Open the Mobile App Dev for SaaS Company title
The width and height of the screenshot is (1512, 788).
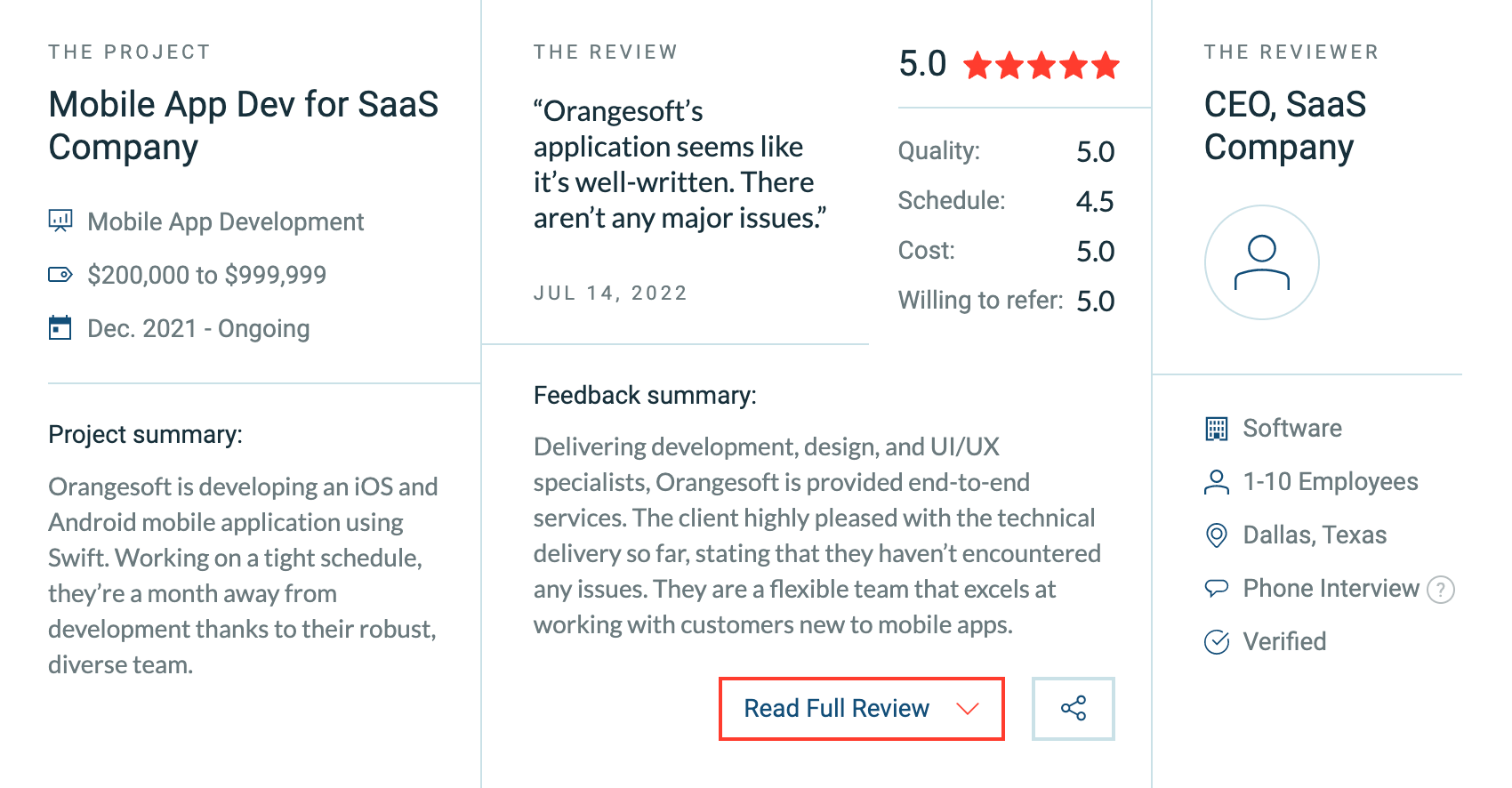point(244,125)
